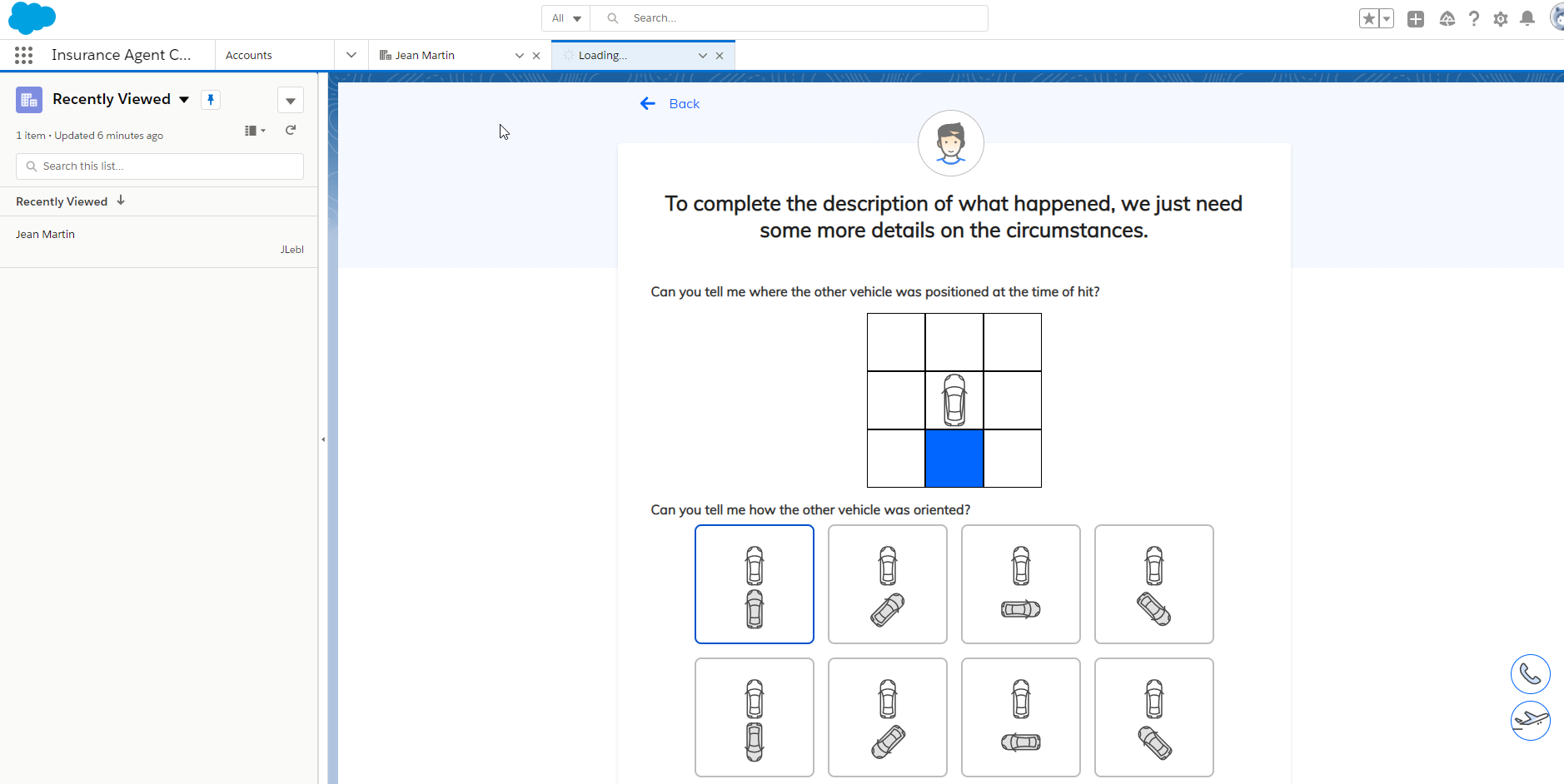Image resolution: width=1564 pixels, height=784 pixels.
Task: Go Back to the previous step
Action: click(670, 104)
